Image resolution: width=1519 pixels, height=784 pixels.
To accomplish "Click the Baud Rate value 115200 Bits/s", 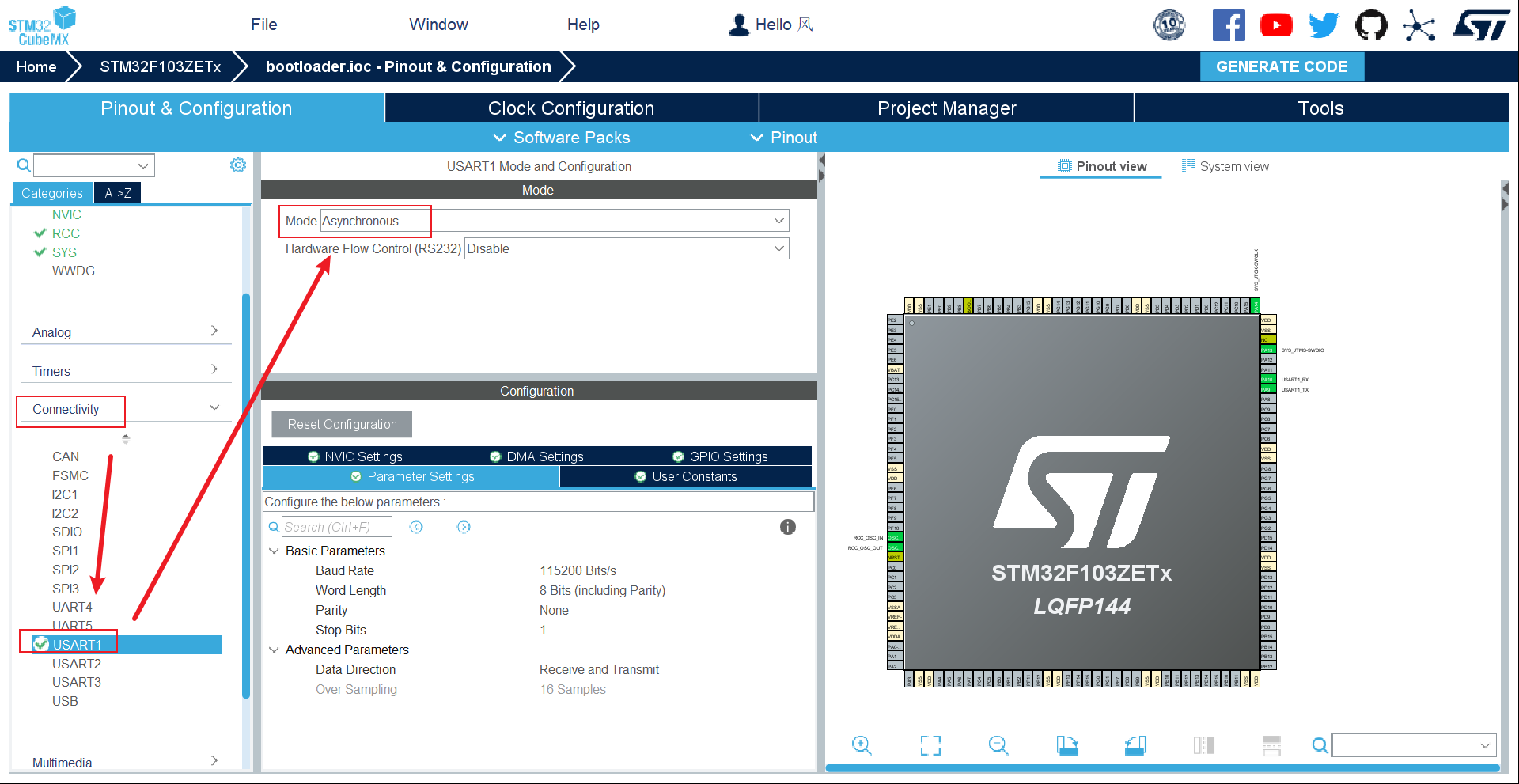I will pyautogui.click(x=578, y=570).
